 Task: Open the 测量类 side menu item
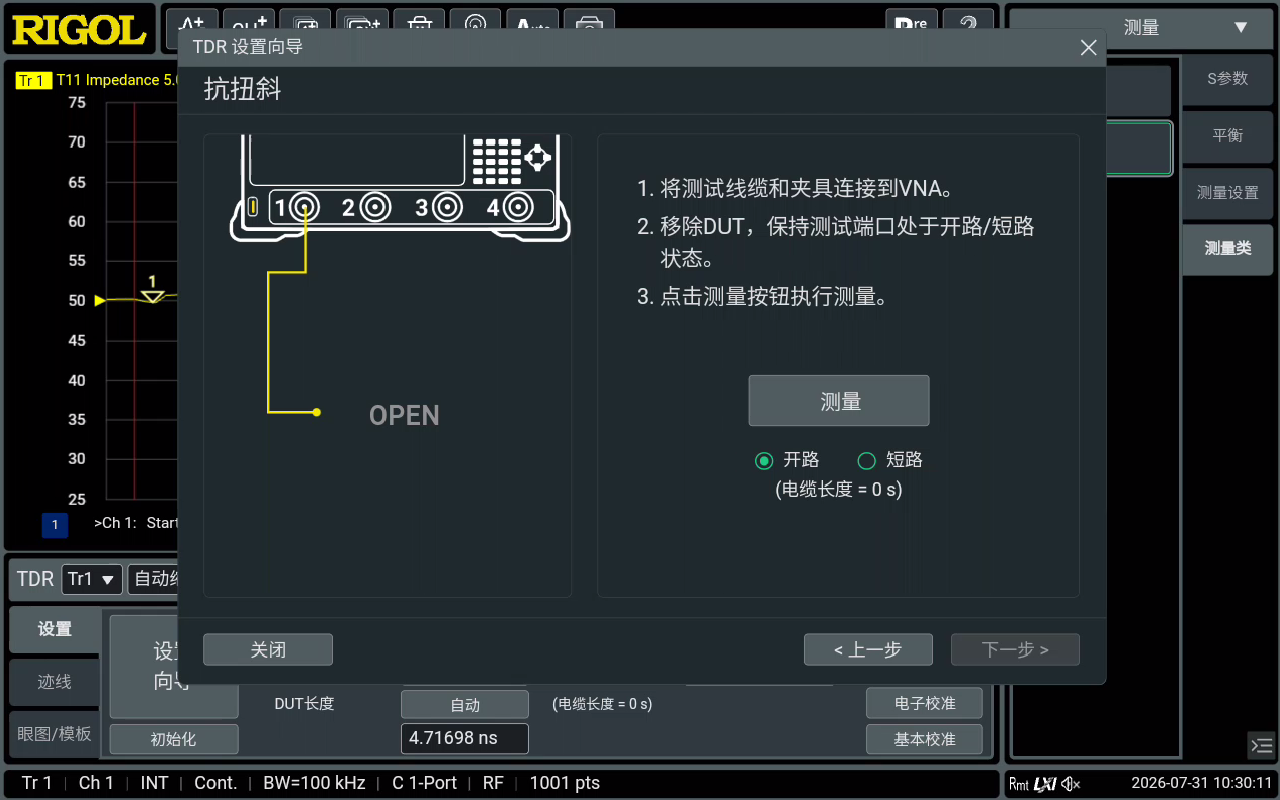pyautogui.click(x=1228, y=249)
